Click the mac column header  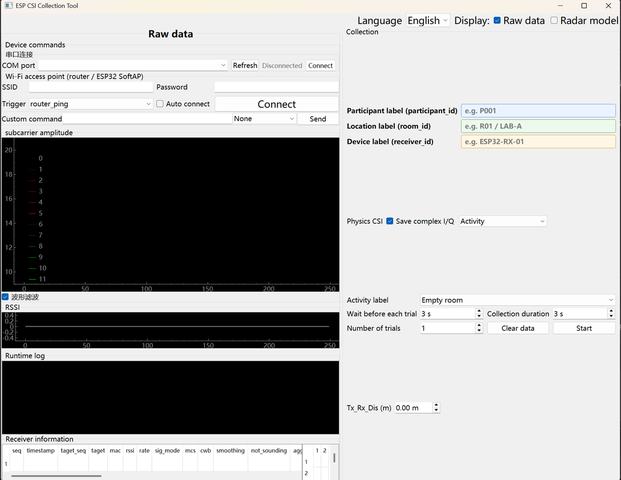pos(115,450)
